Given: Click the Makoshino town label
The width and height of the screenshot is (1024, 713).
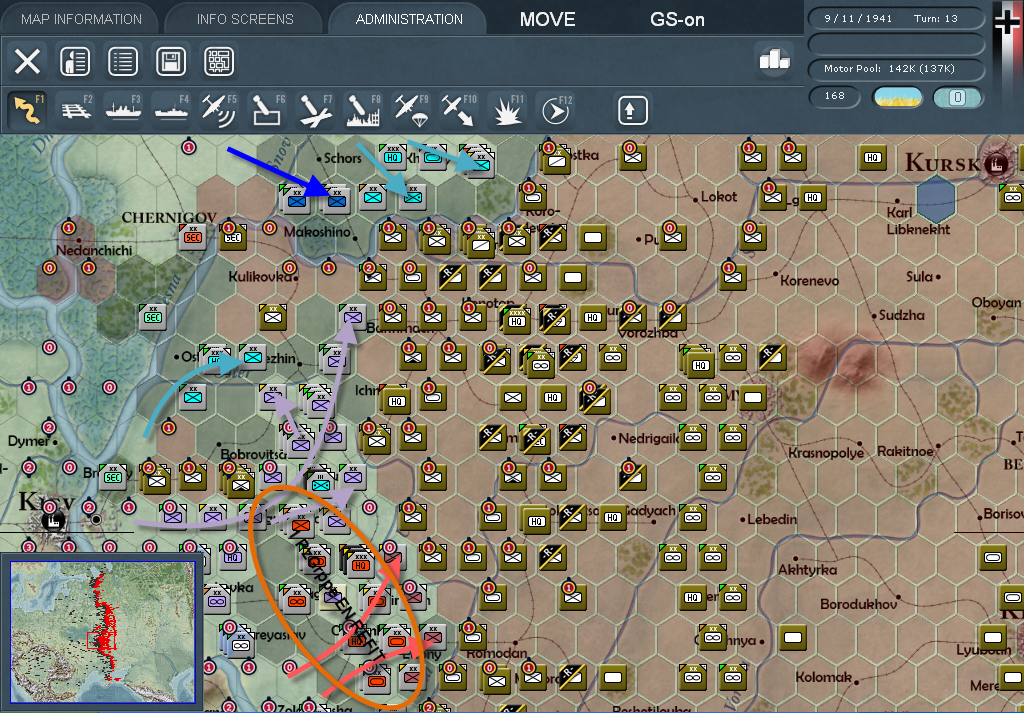Looking at the screenshot, I should (x=319, y=232).
